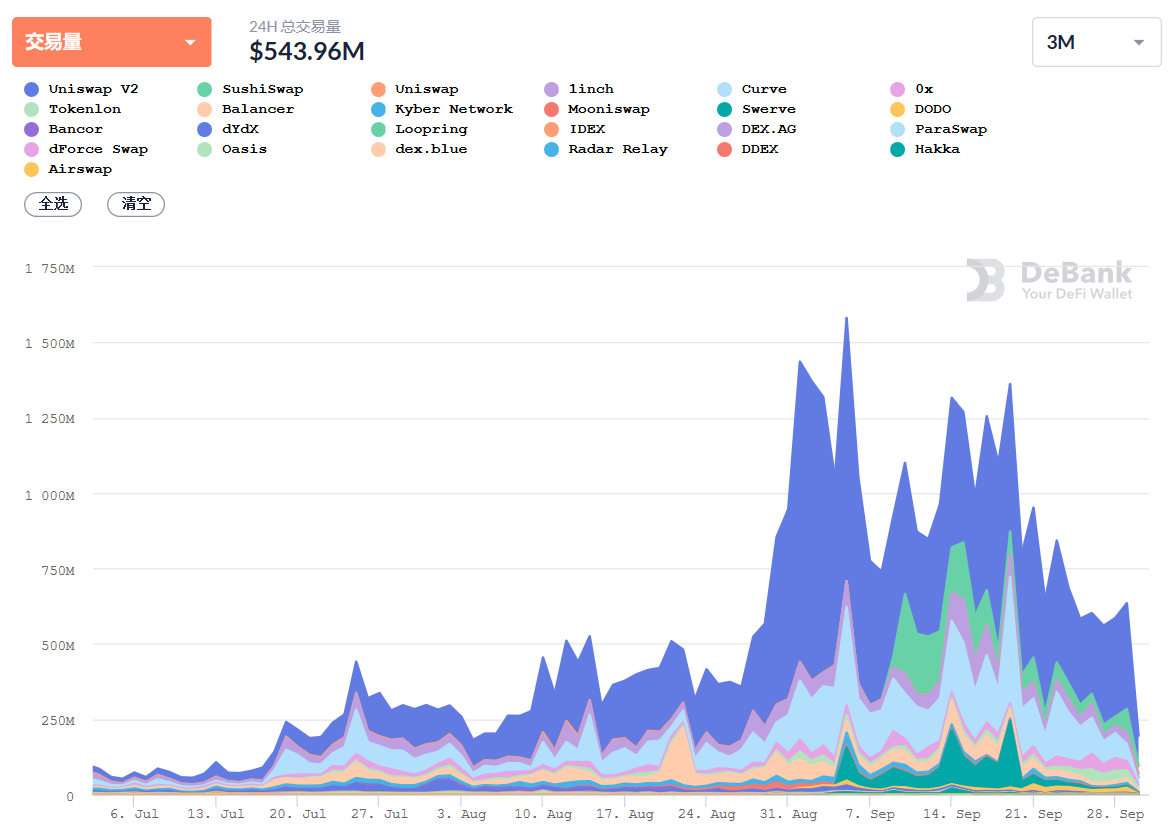This screenshot has width=1171, height=836.
Task: Click the 10. Aug x-axis date label
Action: (543, 814)
